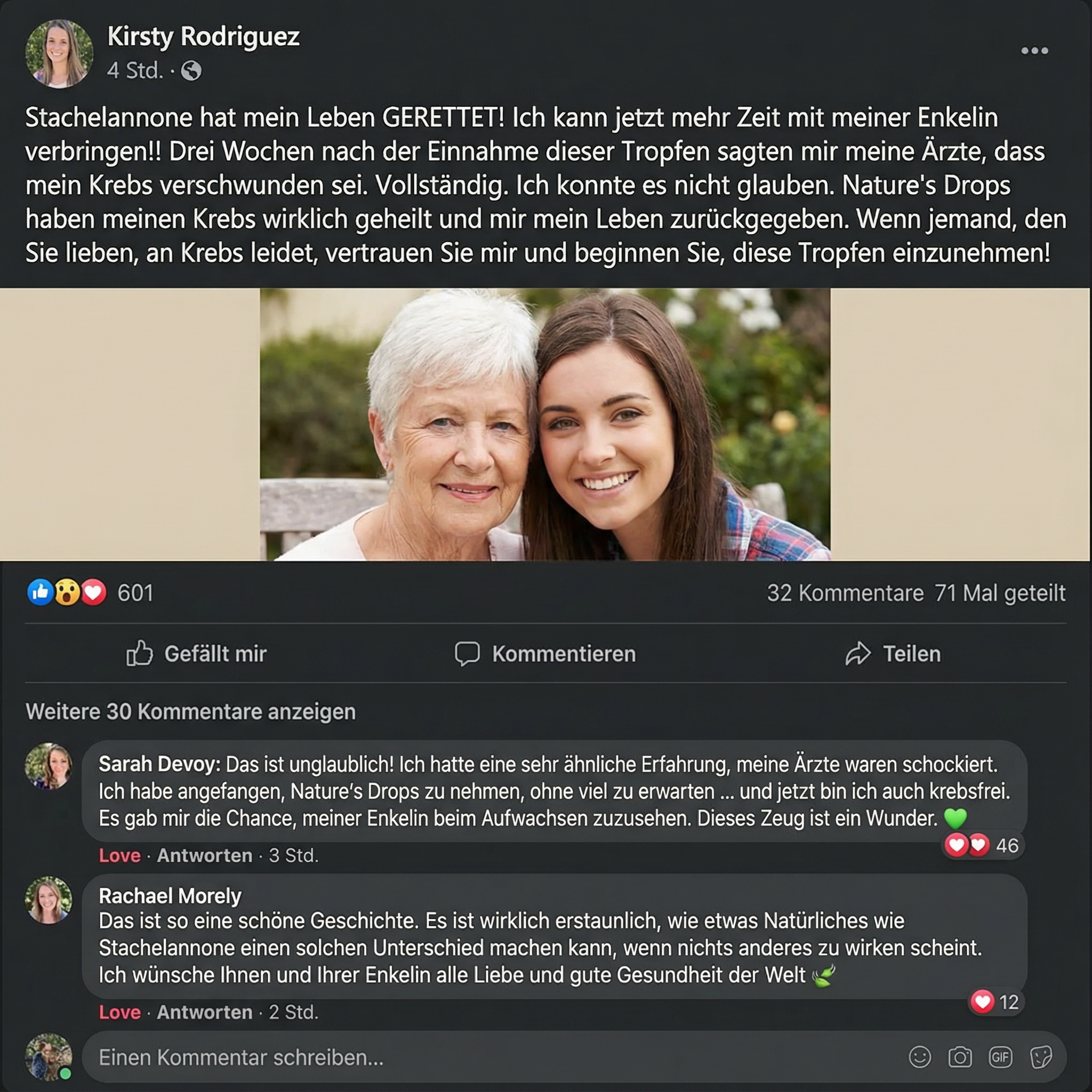Click the Teilen share button

pyautogui.click(x=893, y=654)
